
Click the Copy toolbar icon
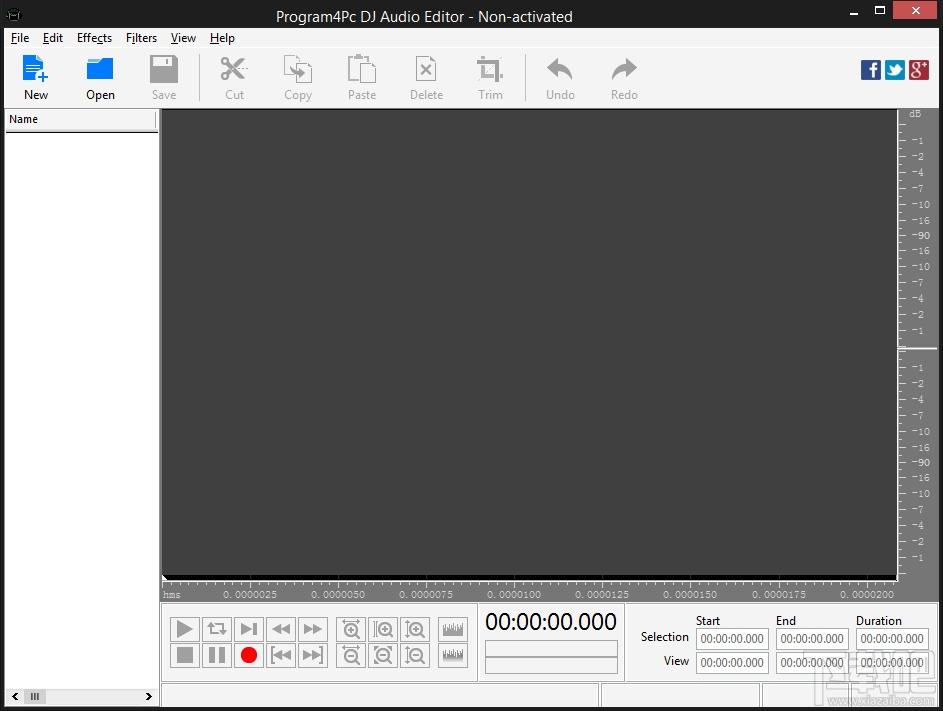298,77
